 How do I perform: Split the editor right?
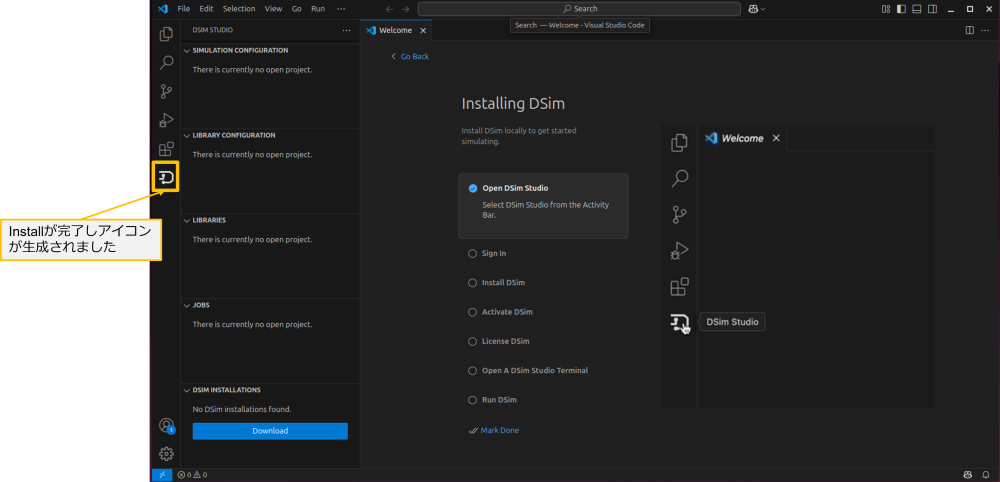pyautogui.click(x=969, y=30)
